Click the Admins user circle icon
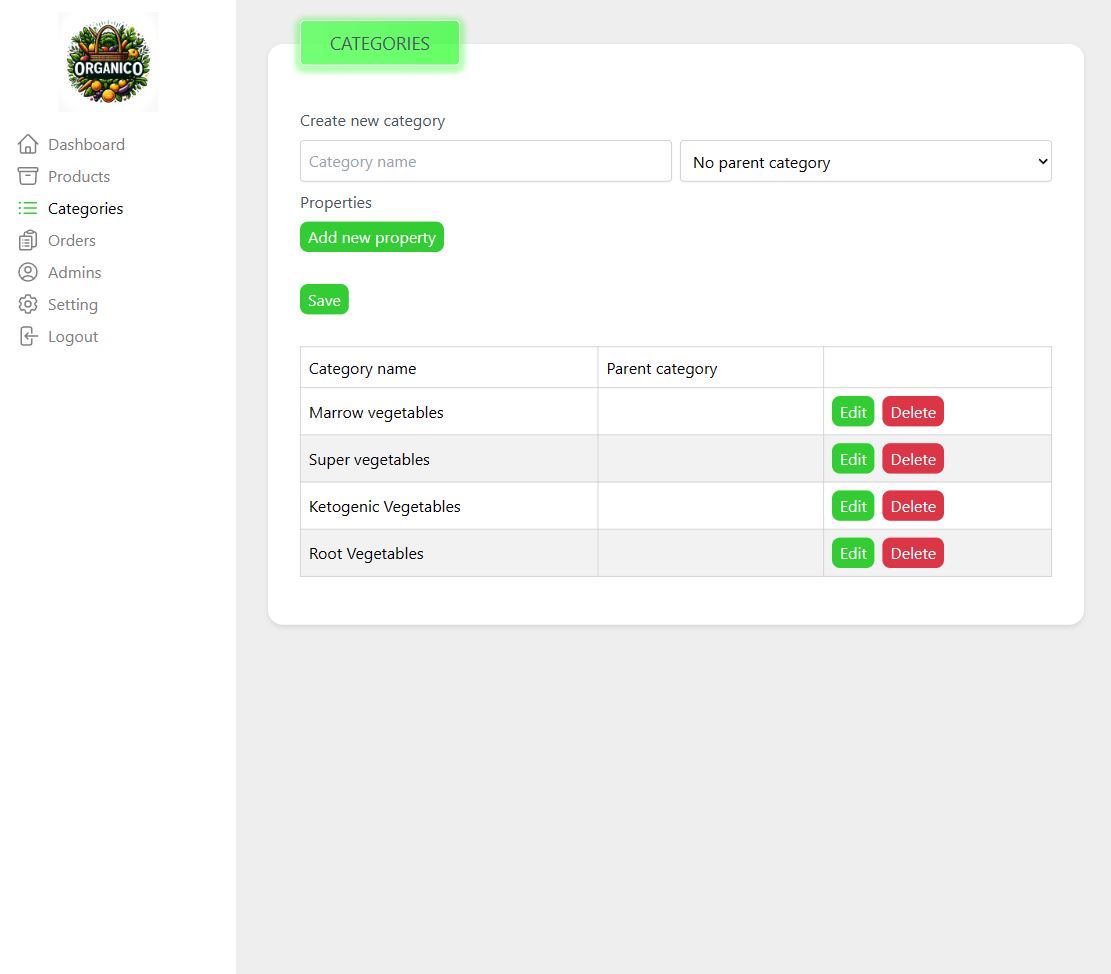The image size is (1111, 974). point(28,272)
